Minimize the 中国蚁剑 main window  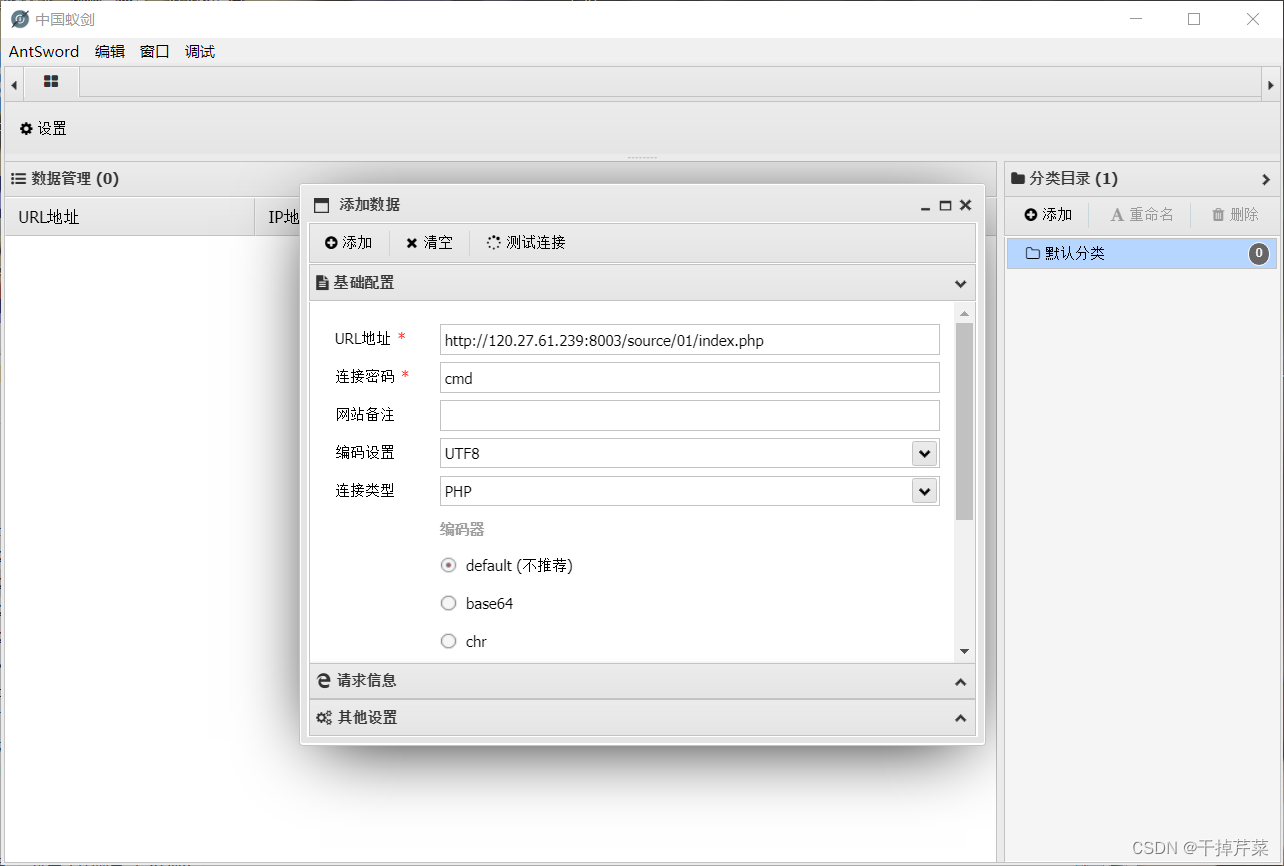pyautogui.click(x=1135, y=19)
